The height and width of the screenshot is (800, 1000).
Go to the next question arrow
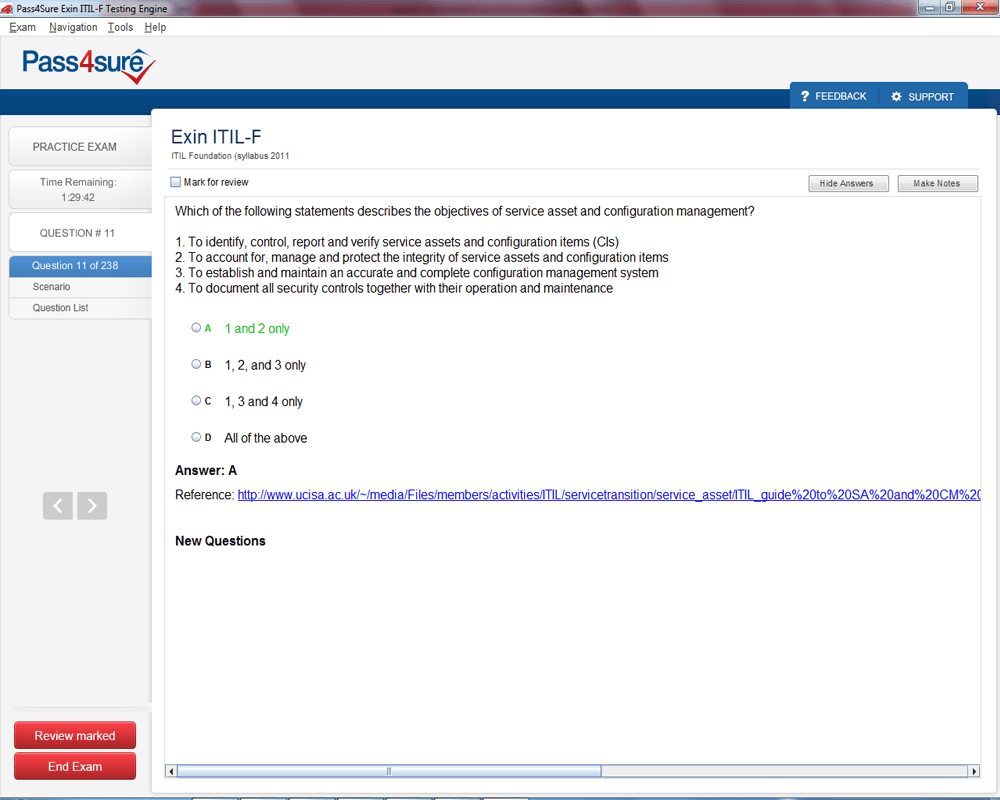(x=92, y=506)
